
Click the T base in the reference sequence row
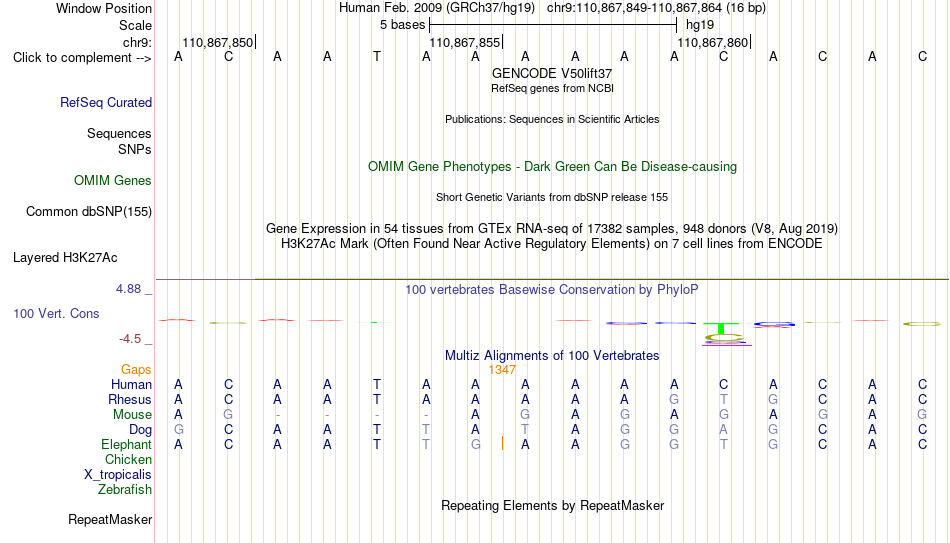[377, 57]
